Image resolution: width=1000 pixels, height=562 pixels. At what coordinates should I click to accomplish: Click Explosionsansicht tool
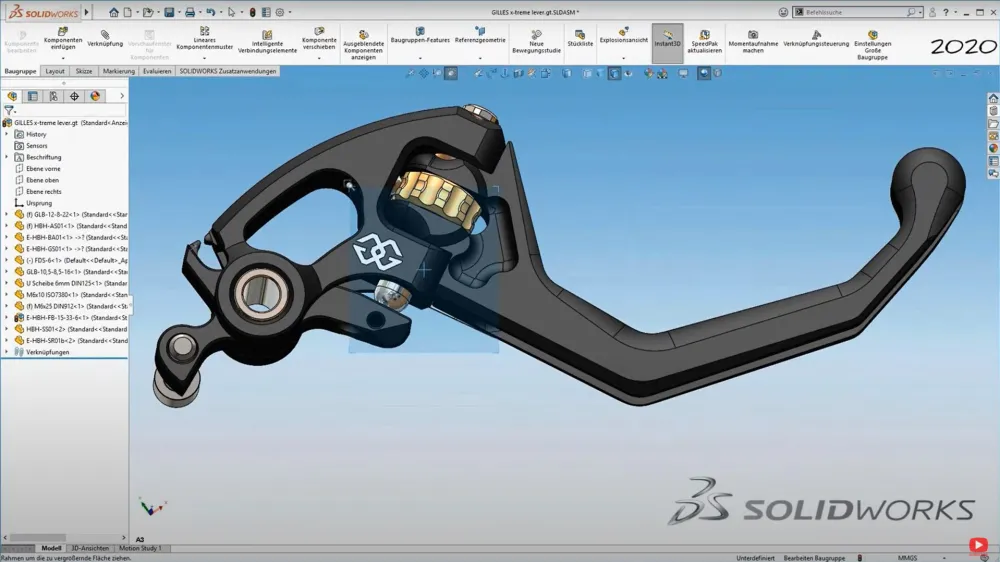tap(624, 35)
